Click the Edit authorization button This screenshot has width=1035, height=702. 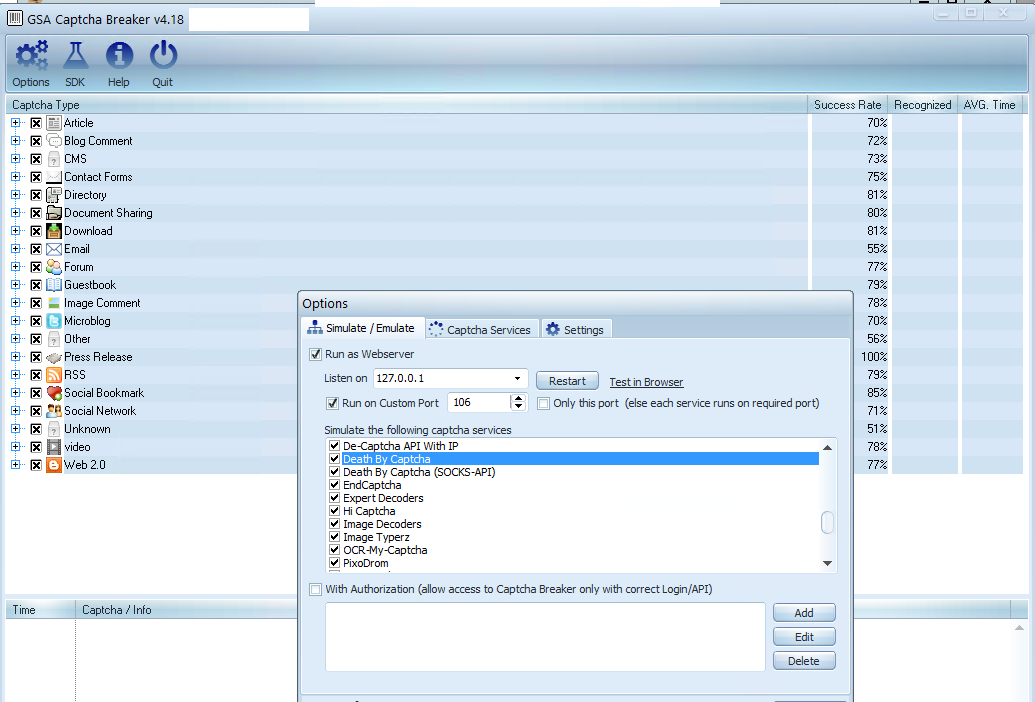pos(804,637)
